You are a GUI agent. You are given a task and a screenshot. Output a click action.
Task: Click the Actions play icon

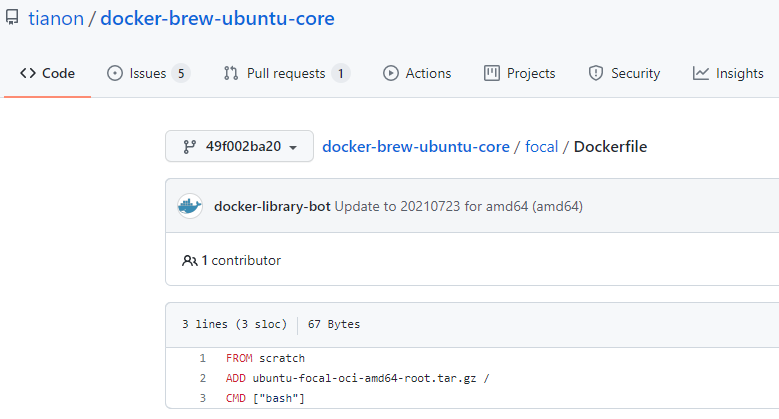coord(390,73)
